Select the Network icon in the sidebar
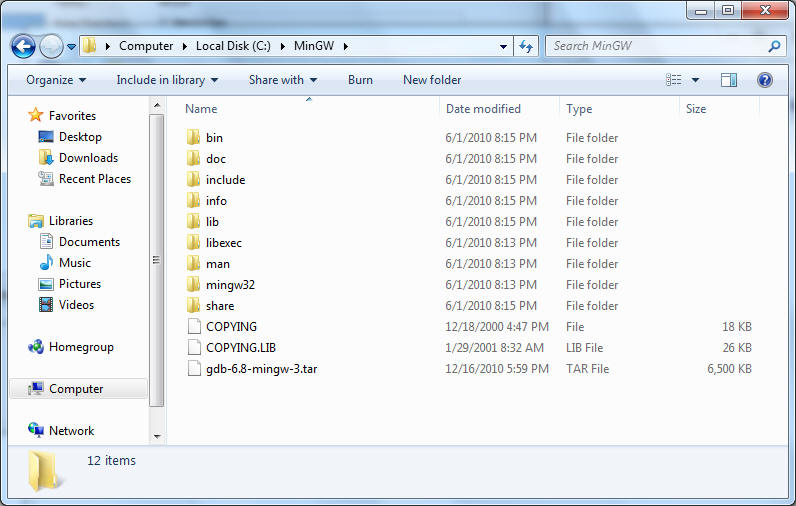796x506 pixels. click(x=36, y=430)
